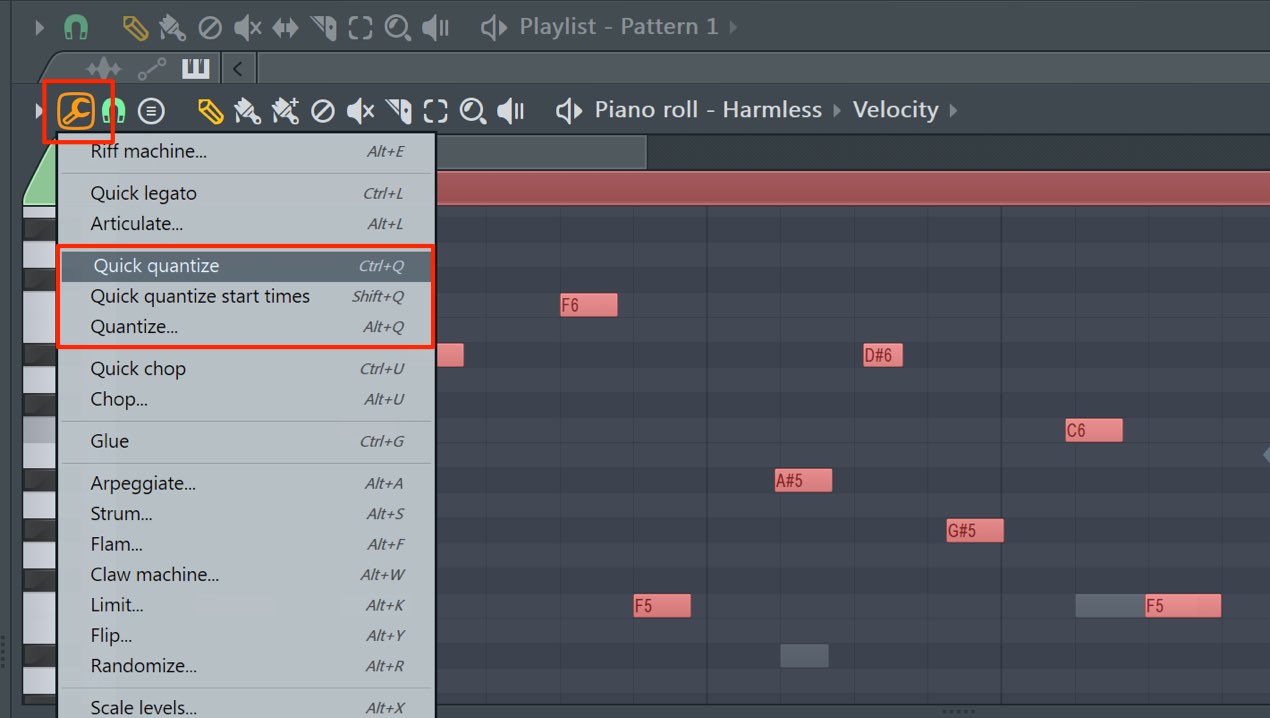Select the F6 note
1270x718 pixels.
[x=589, y=305]
